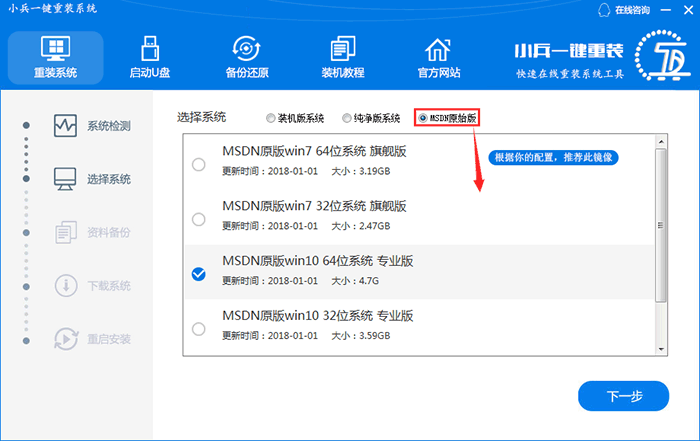Click the 小兵一键重装系统 window title
Screen dimensions: 700x441
pos(53,8)
